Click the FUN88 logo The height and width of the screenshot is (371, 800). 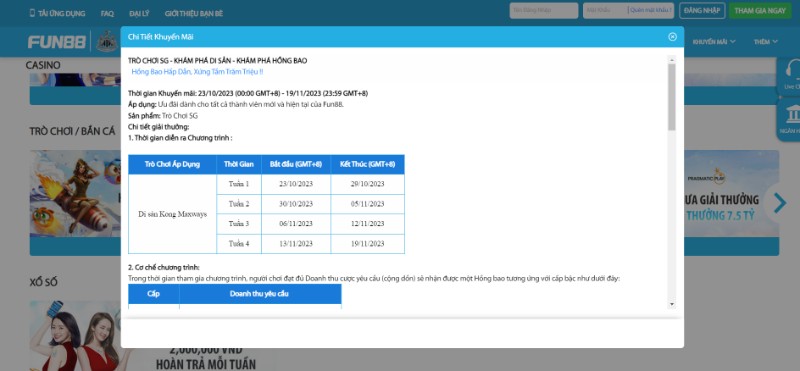click(57, 42)
